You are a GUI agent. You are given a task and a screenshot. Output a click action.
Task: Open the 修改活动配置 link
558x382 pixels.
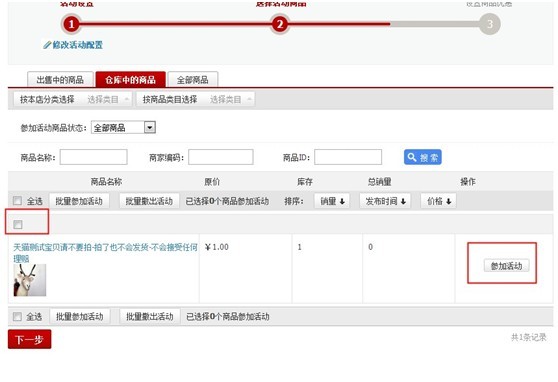pyautogui.click(x=78, y=45)
